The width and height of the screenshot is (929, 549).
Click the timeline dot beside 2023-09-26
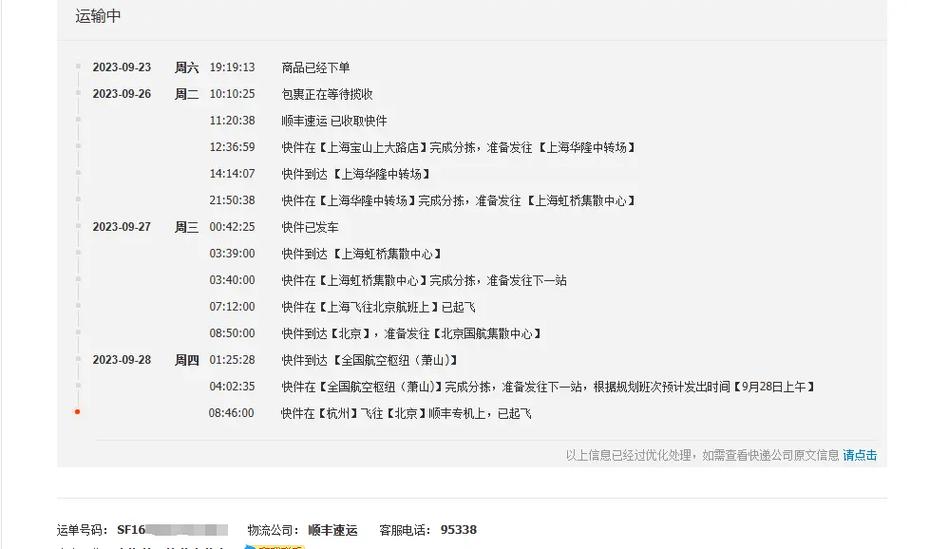click(x=77, y=94)
